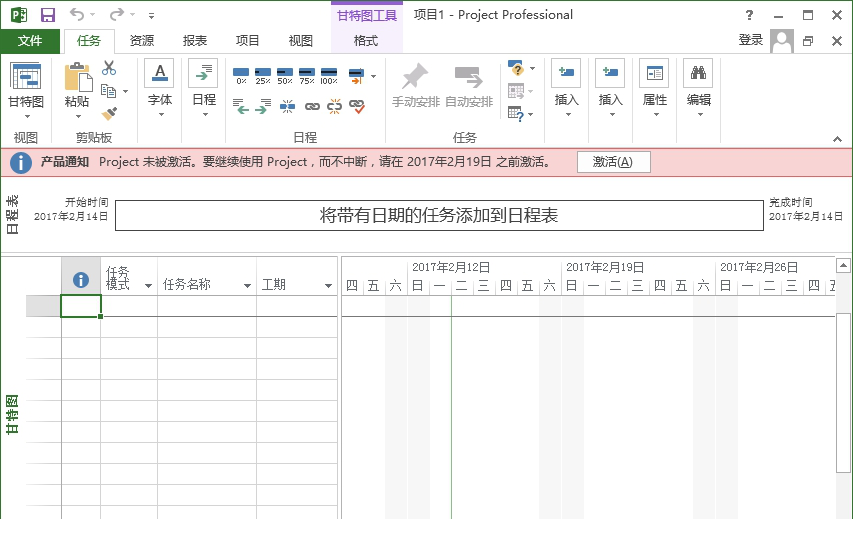Click 登录 to sign in
This screenshot has width=853, height=539.
coord(750,40)
